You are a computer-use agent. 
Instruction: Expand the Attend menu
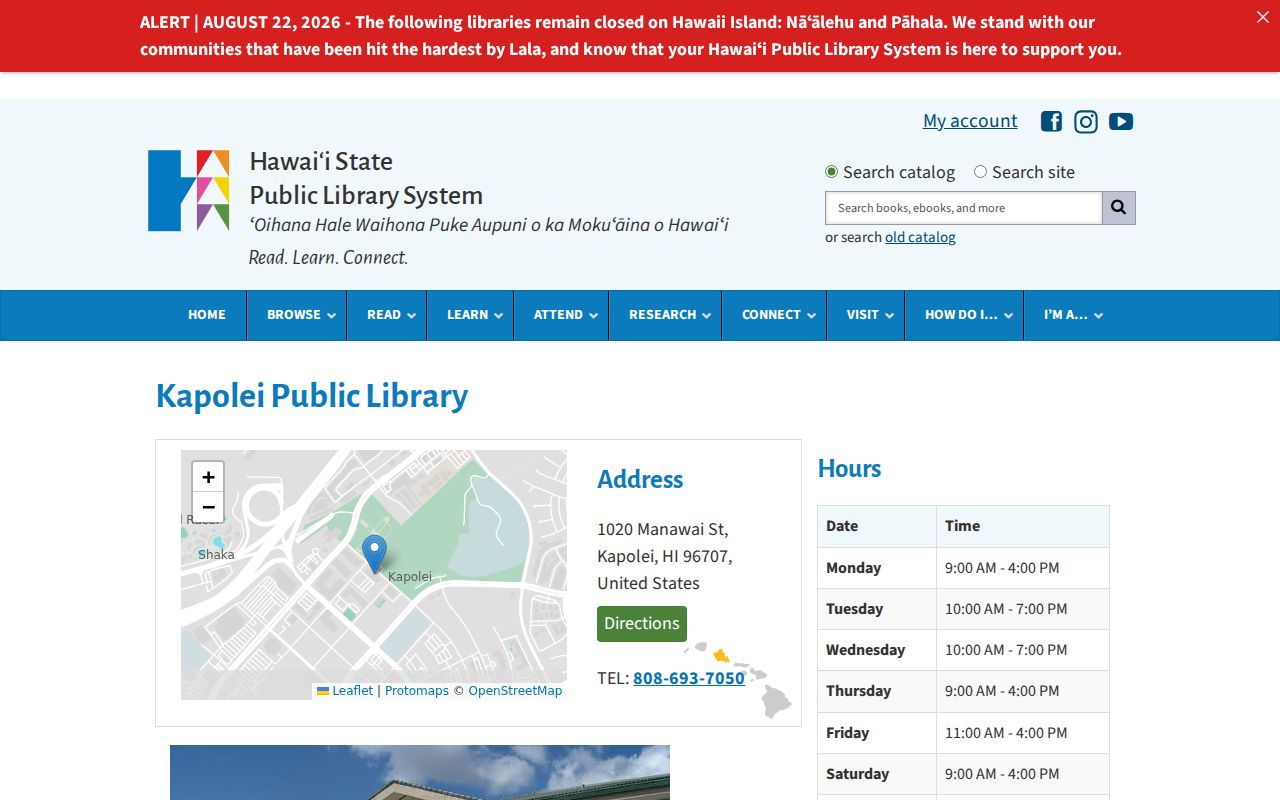pyautogui.click(x=561, y=315)
